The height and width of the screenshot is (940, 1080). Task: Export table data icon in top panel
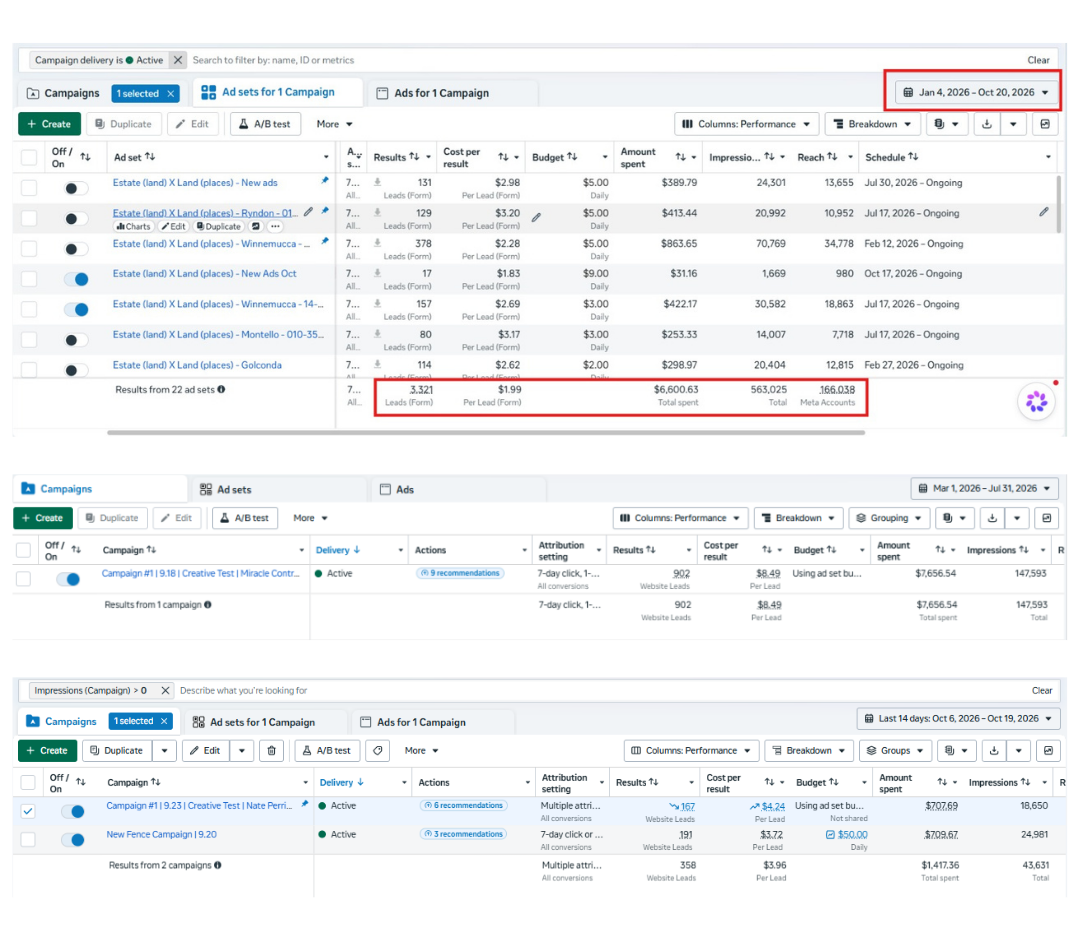[x=986, y=124]
